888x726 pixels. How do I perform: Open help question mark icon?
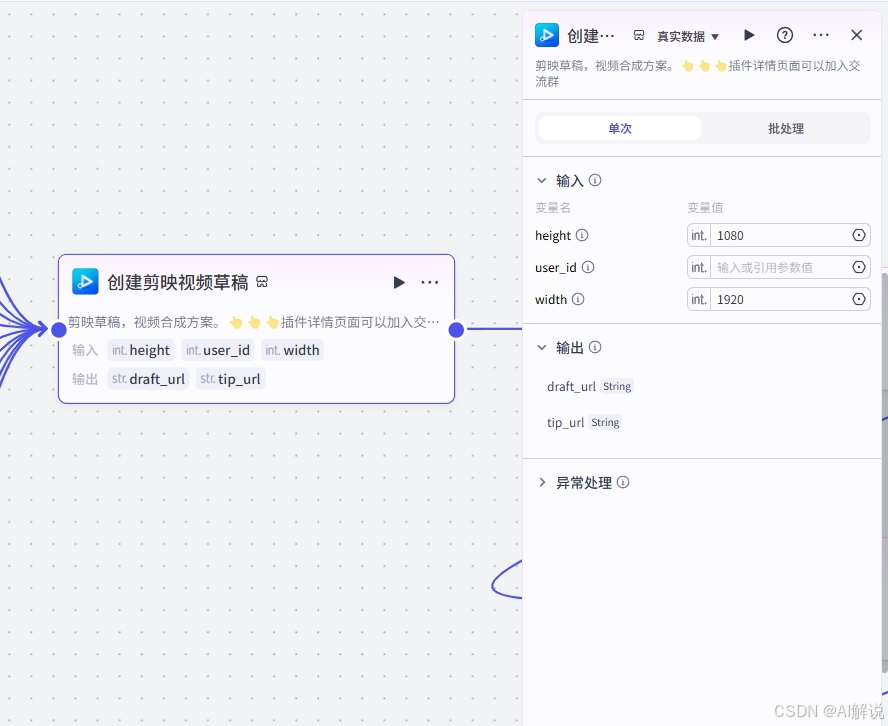coord(784,35)
